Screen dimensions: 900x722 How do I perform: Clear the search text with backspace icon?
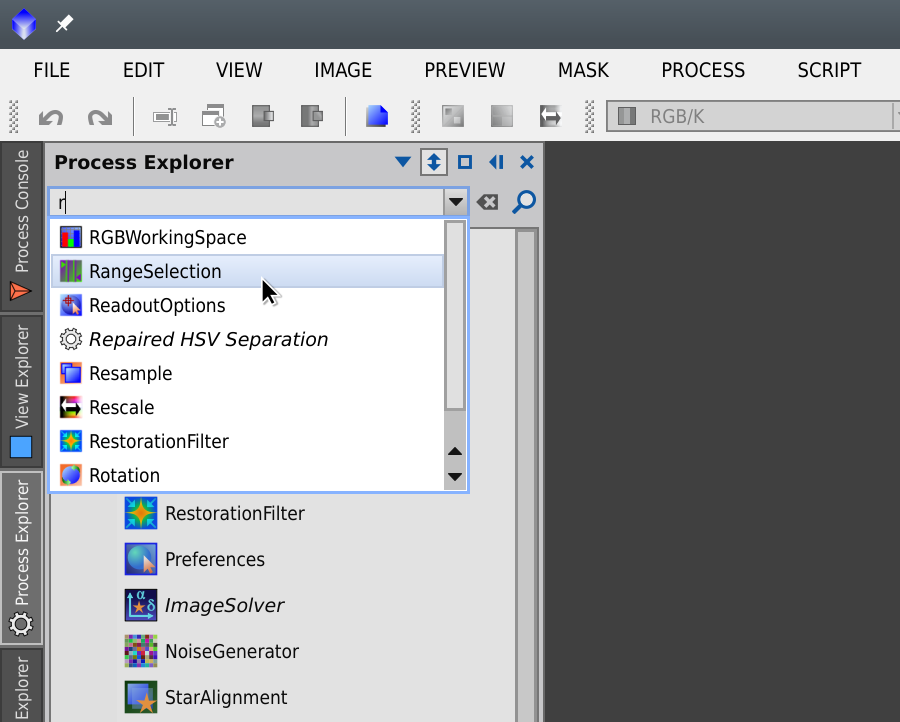point(488,202)
